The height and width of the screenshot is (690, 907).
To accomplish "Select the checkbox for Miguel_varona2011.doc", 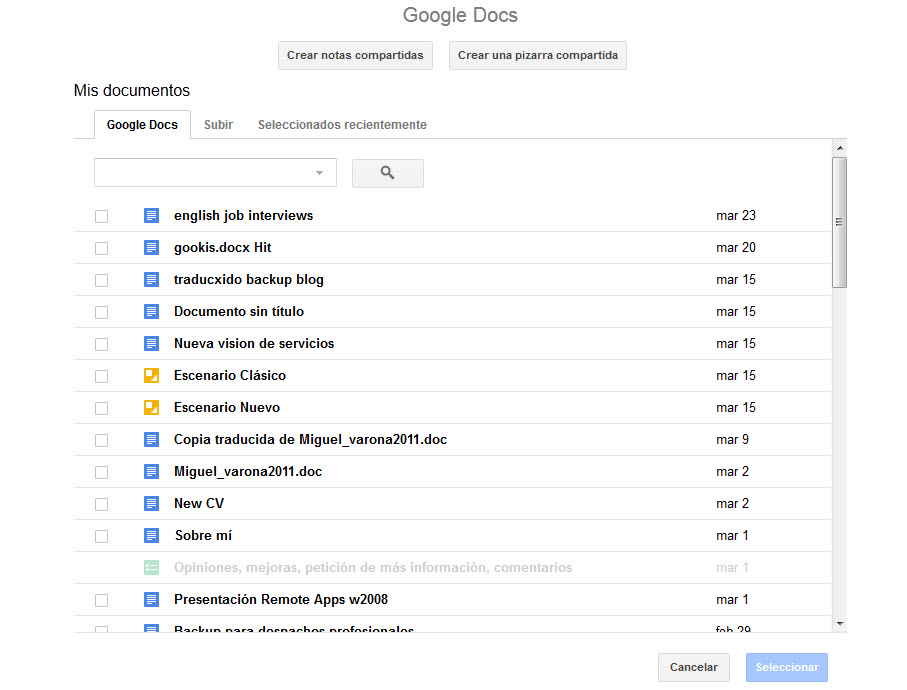I will [x=101, y=472].
